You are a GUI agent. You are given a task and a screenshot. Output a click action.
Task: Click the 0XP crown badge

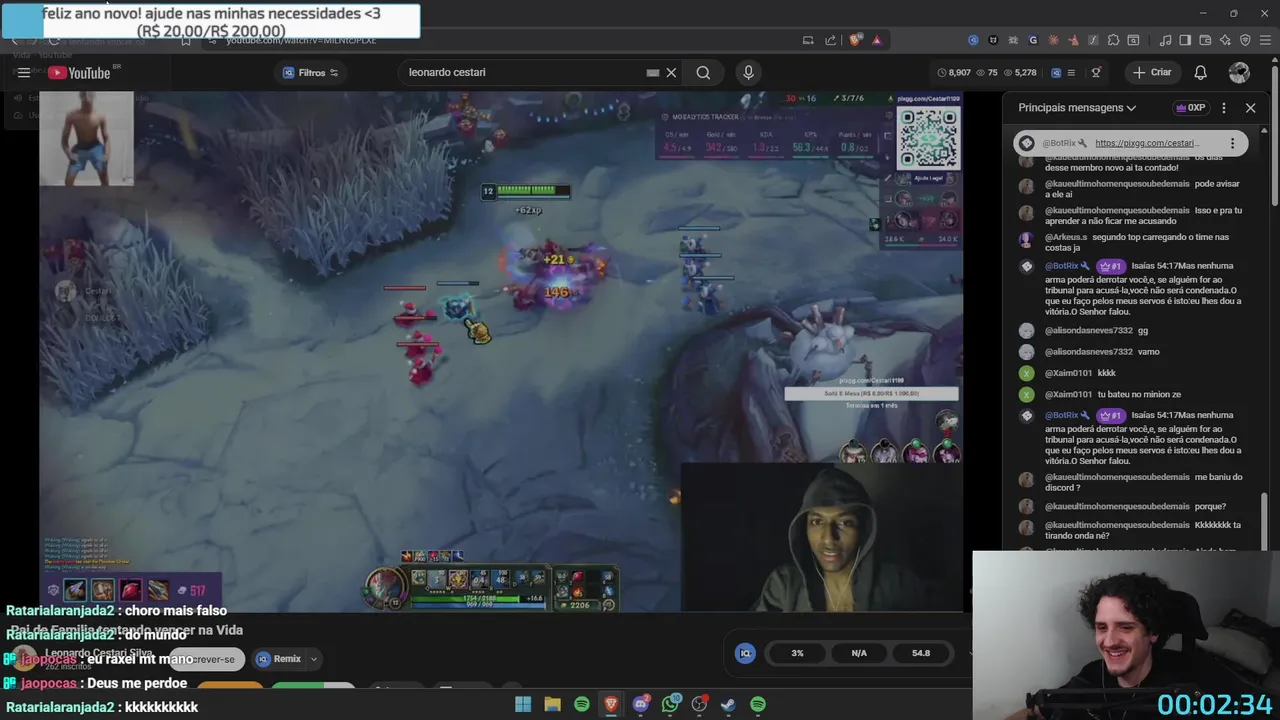[x=1191, y=107]
